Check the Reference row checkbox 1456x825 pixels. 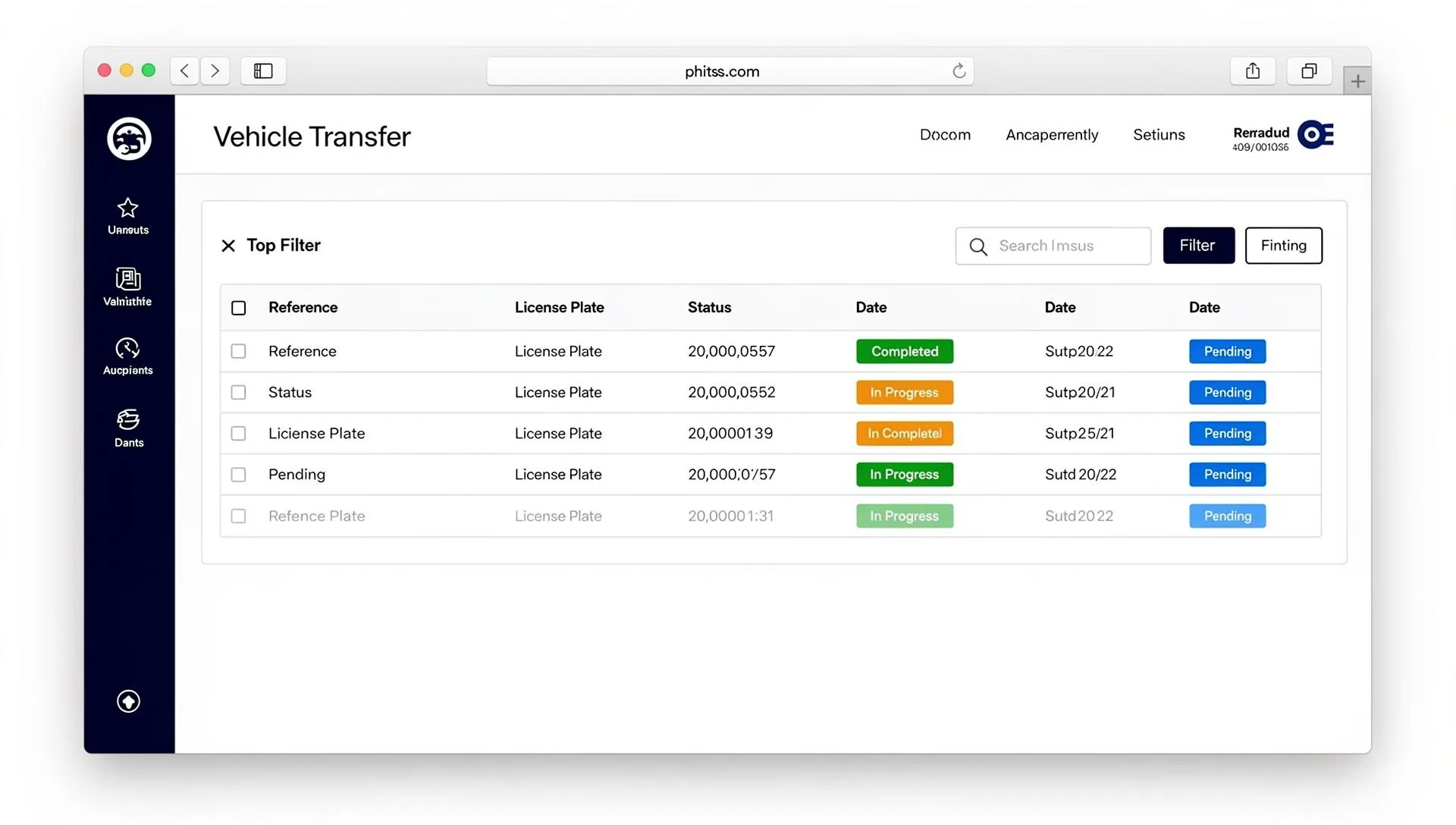pos(239,351)
